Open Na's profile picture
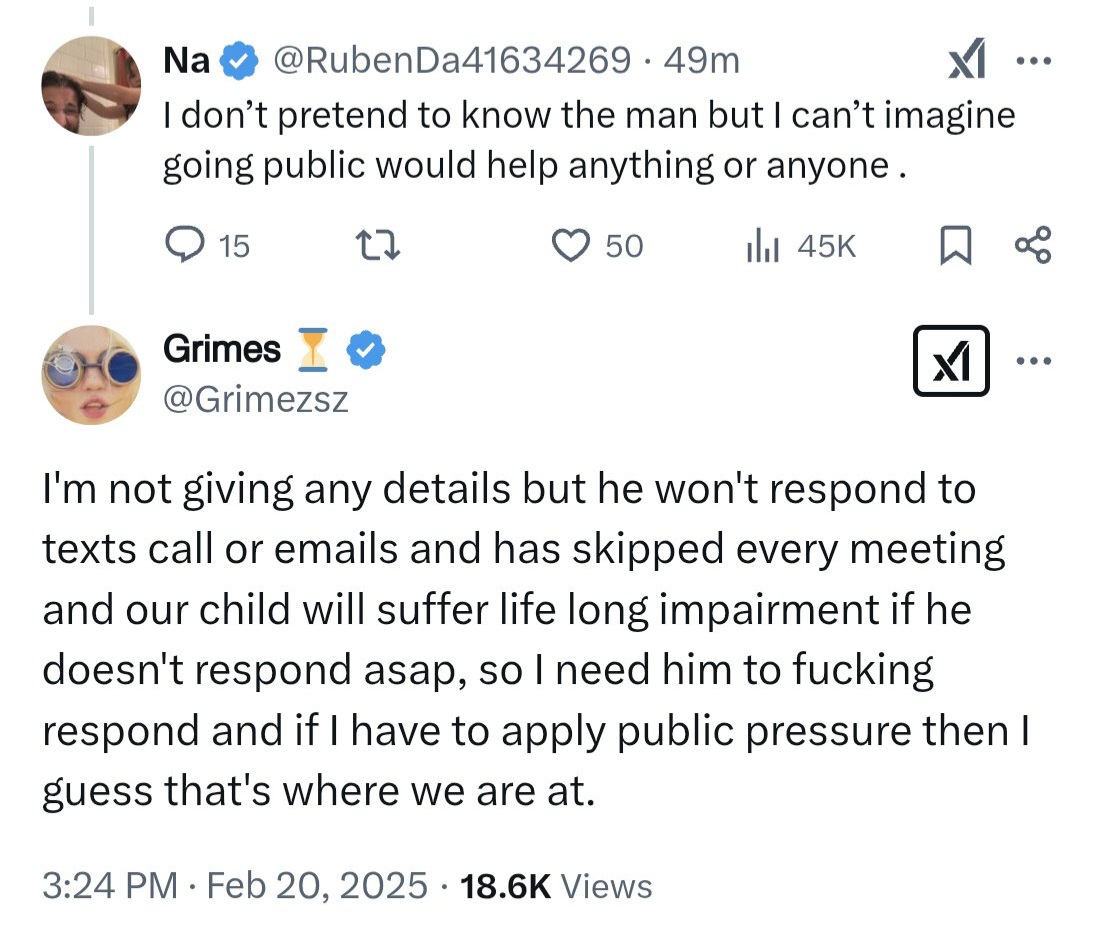Screen dimensions: 1096x931 pyautogui.click(x=91, y=85)
